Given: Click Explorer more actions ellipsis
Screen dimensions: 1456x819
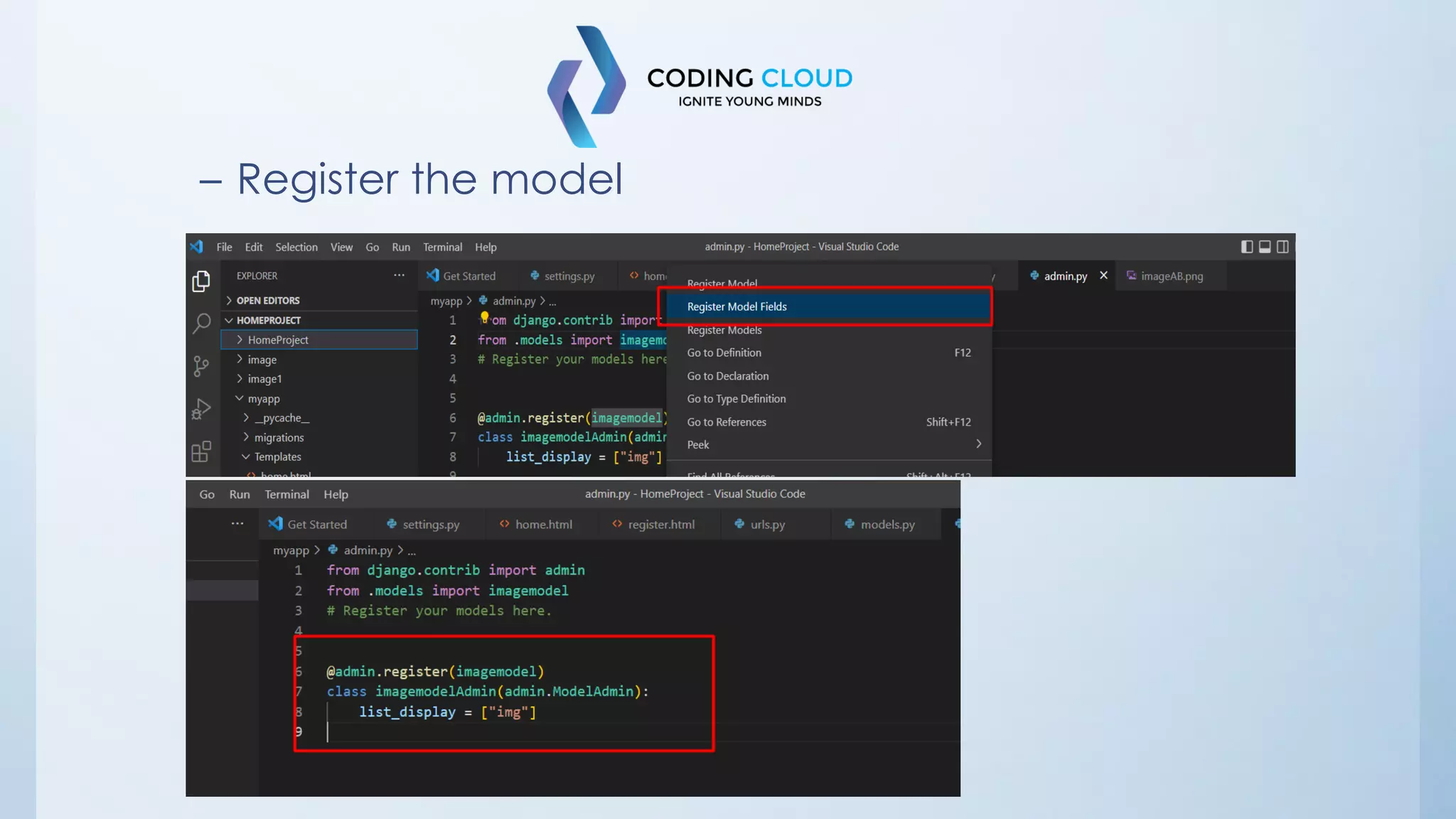Looking at the screenshot, I should 399,275.
